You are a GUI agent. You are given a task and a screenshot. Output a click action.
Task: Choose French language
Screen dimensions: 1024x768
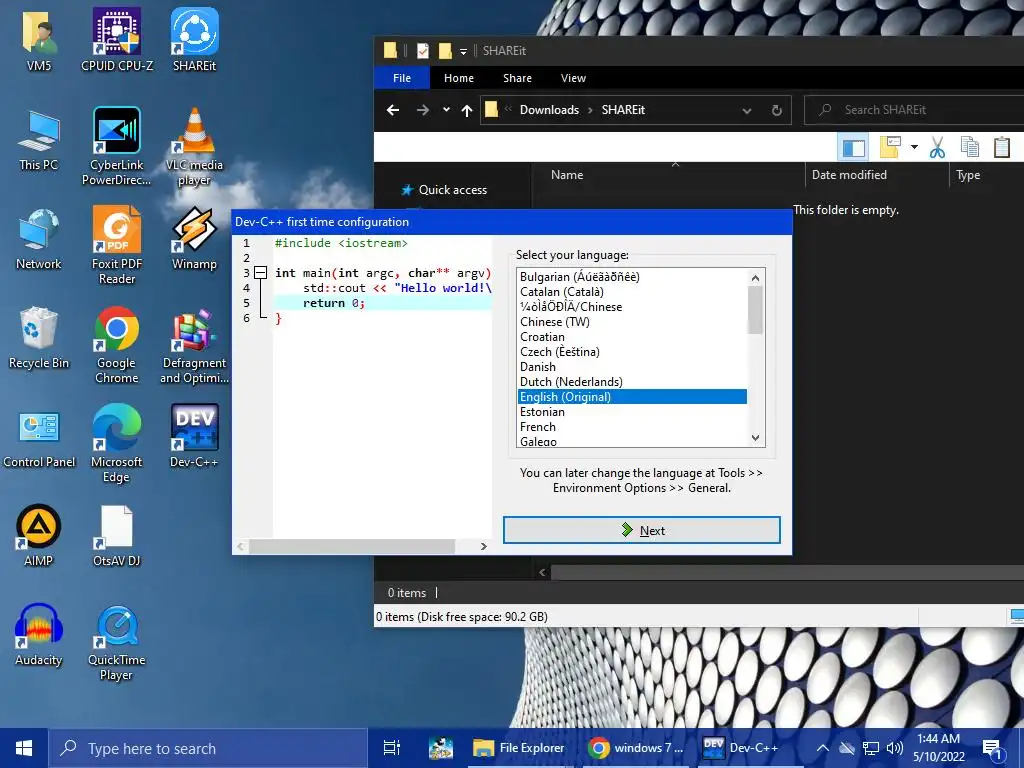632,427
